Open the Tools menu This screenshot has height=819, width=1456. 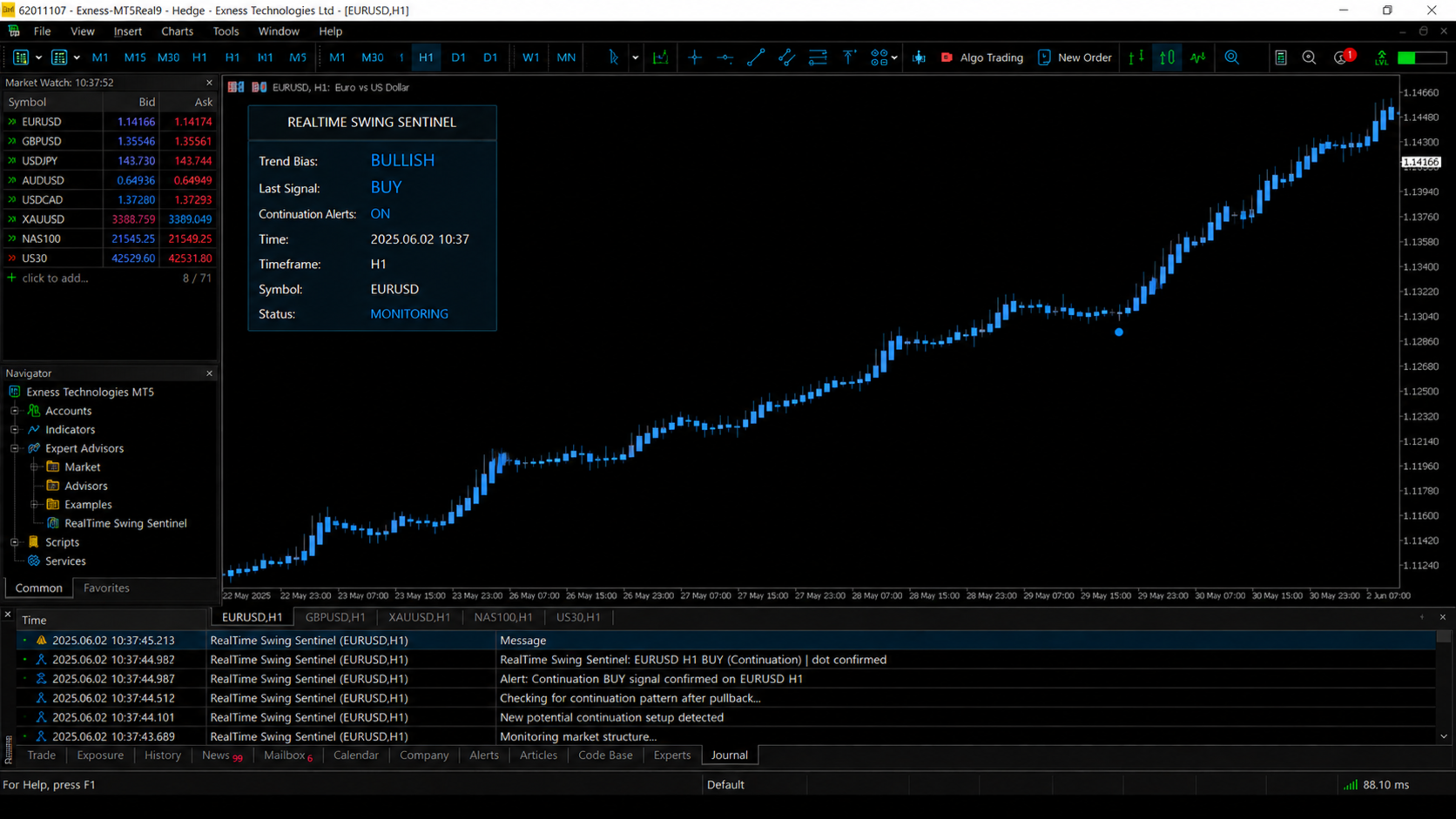coord(226,31)
